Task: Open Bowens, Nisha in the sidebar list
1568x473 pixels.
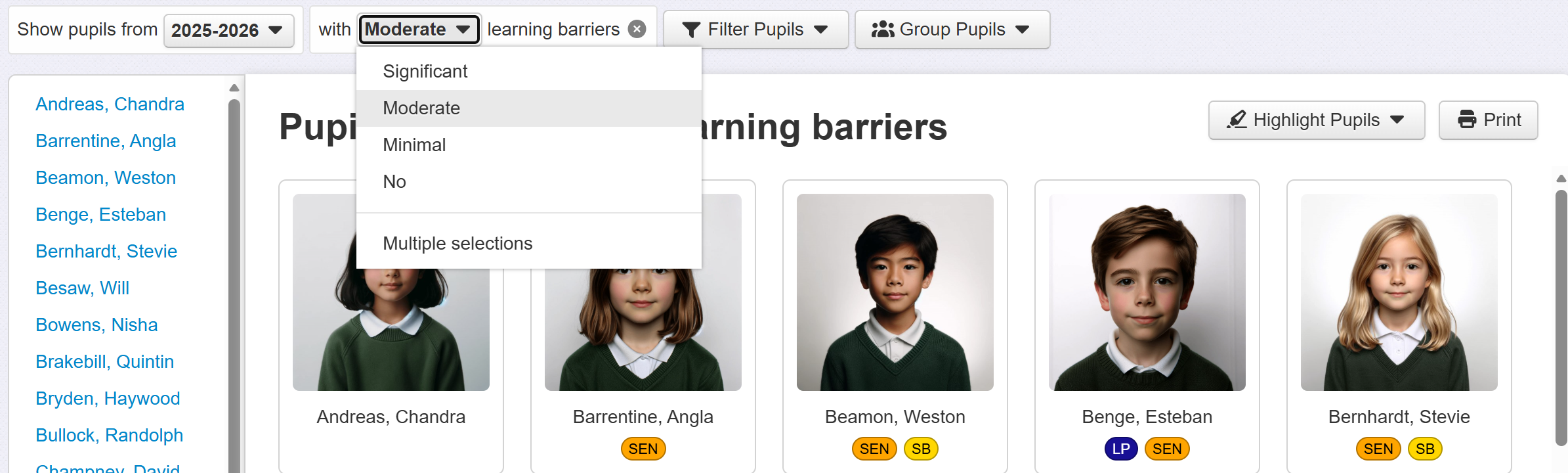Action: click(96, 325)
